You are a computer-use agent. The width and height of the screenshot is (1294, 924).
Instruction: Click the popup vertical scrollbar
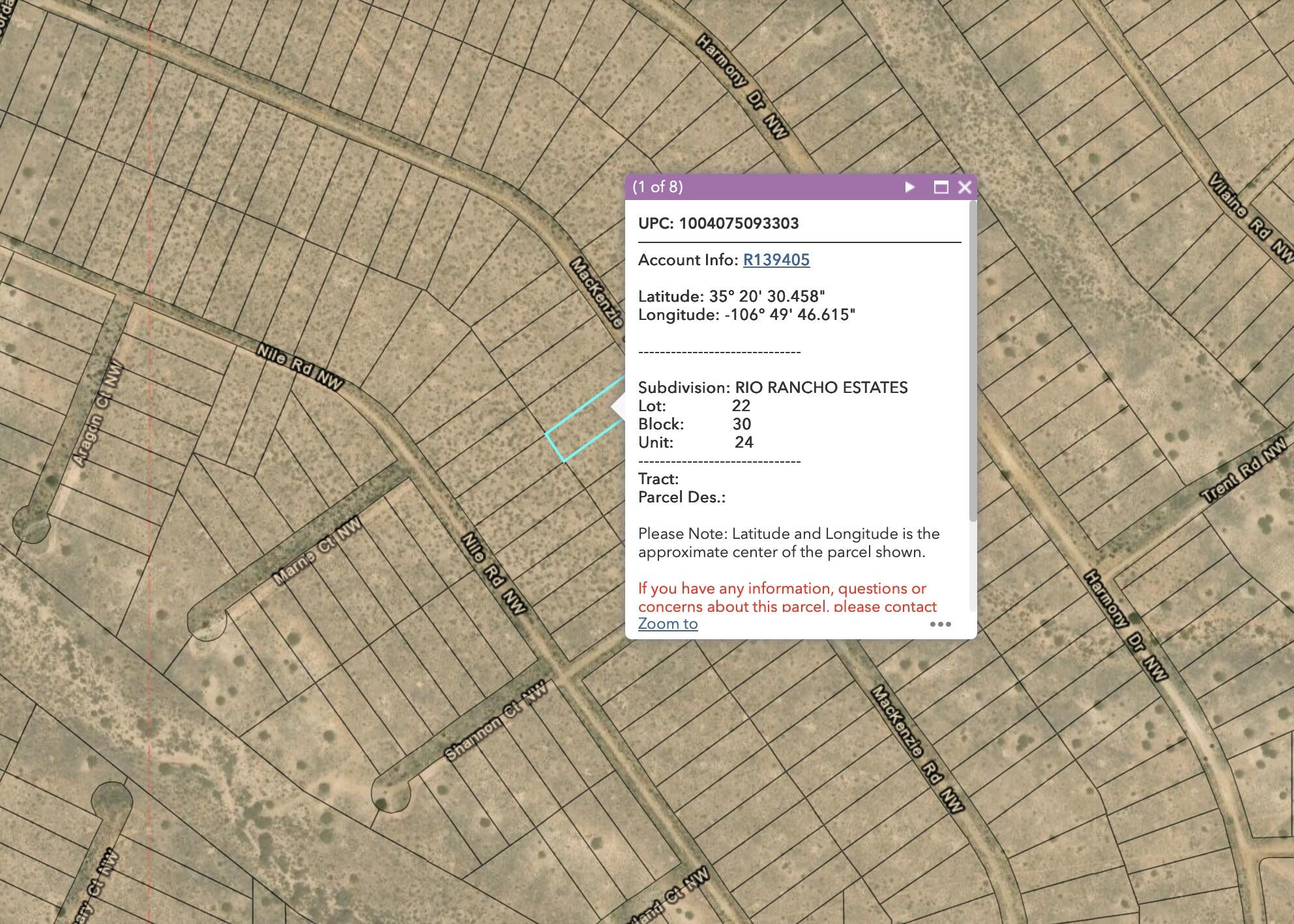973,362
